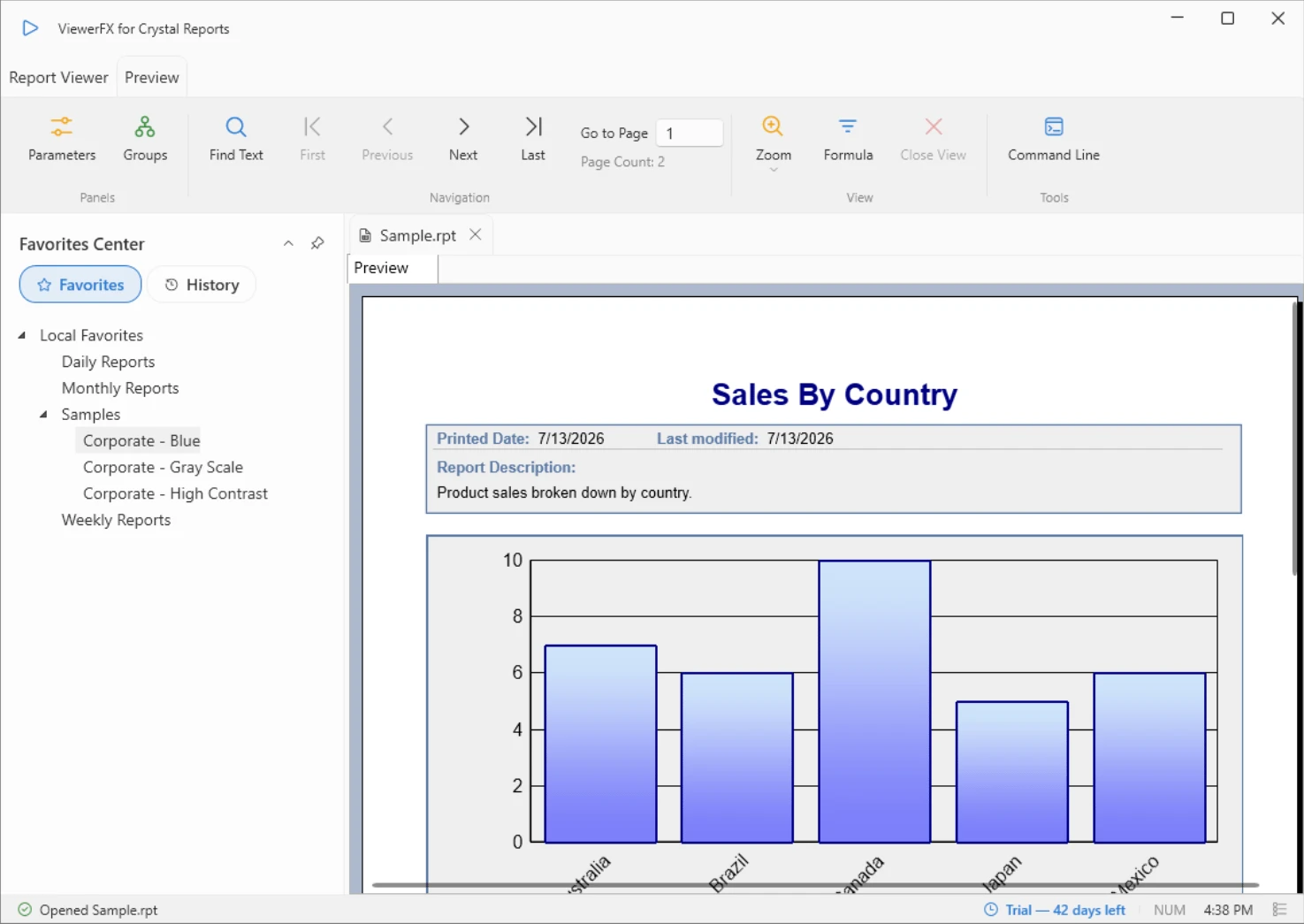Switch to the History toggle

click(202, 285)
